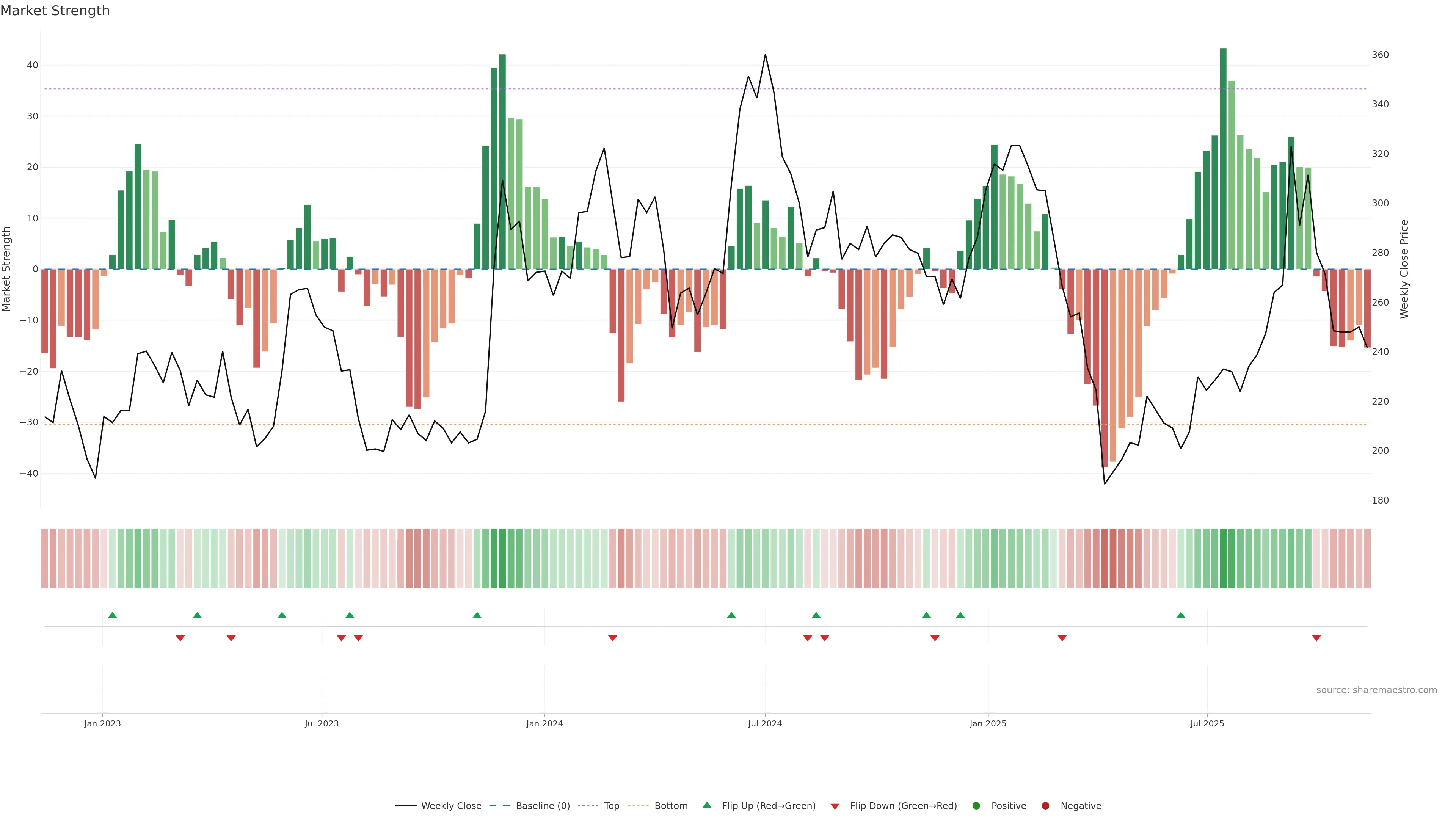Viewport: 1456px width, 819px height.
Task: Click red Negative circle legend icon
Action: [1045, 806]
